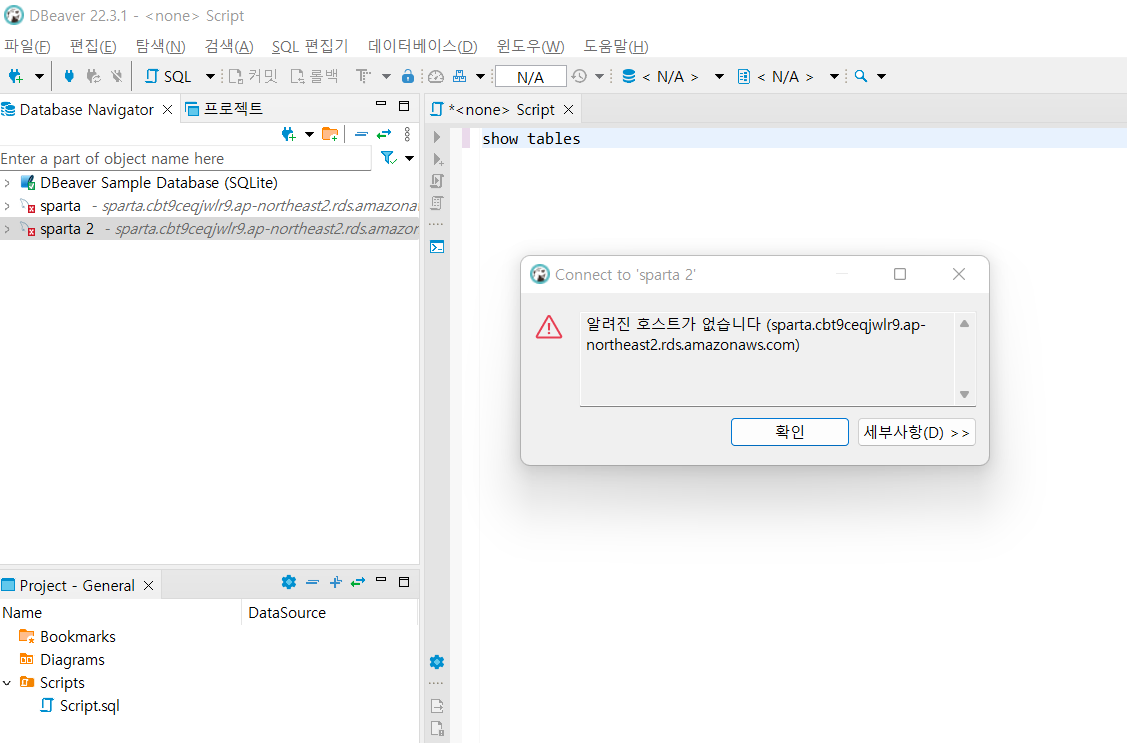The width and height of the screenshot is (1127, 743).
Task: Open the 데이터베이스(D) menu
Action: (x=423, y=46)
